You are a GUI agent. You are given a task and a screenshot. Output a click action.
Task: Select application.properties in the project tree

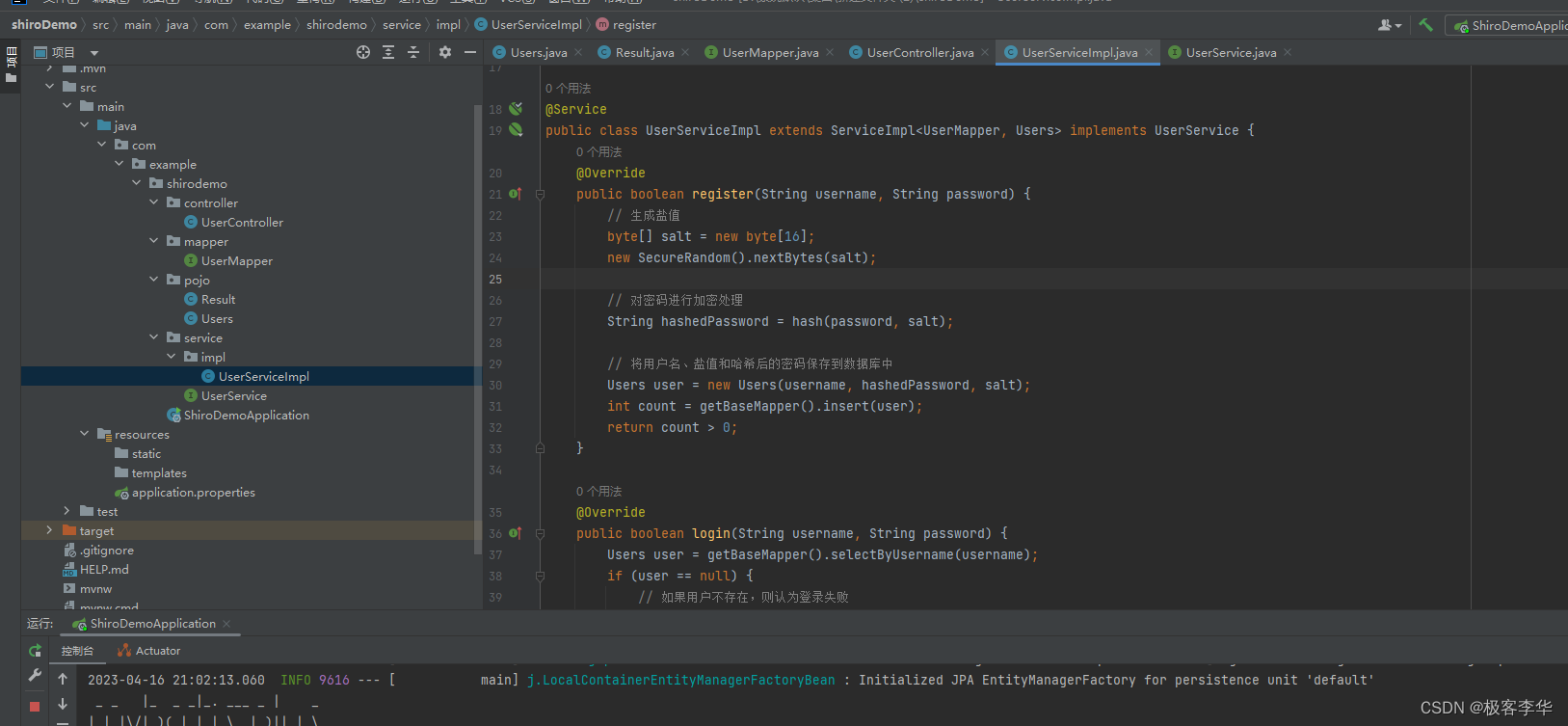(x=193, y=492)
